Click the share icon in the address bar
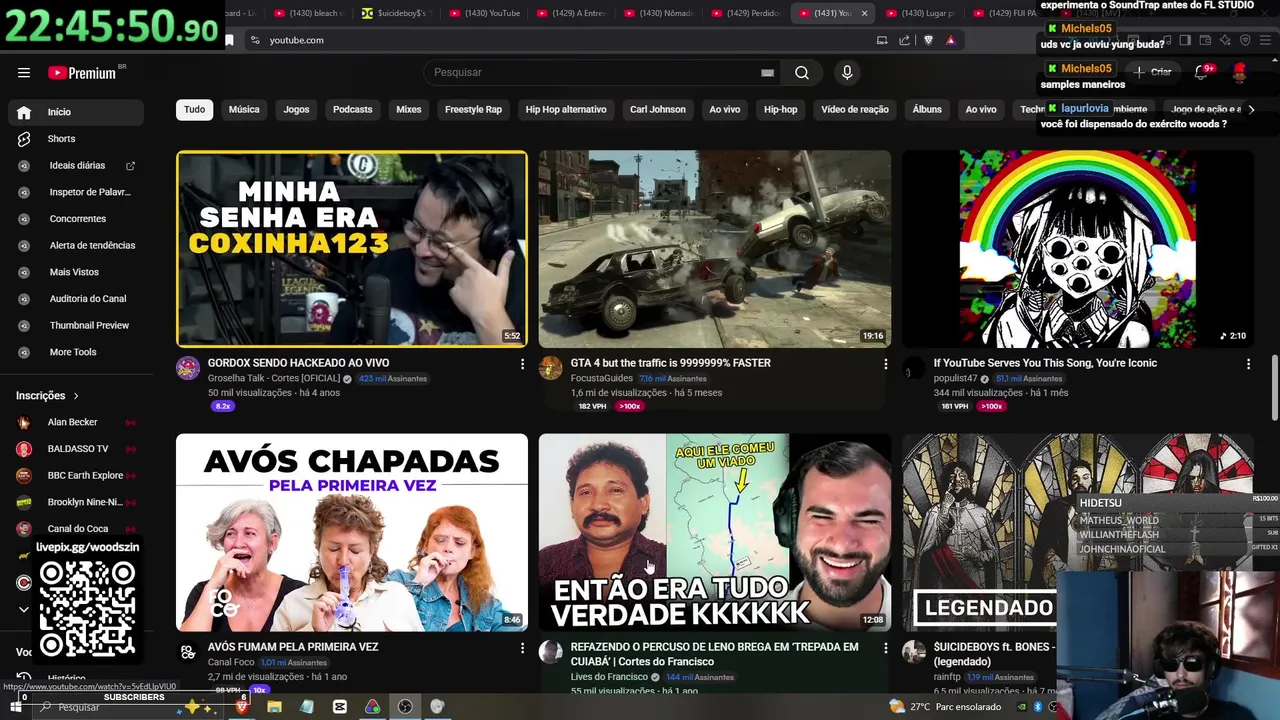The image size is (1280, 720). (x=904, y=40)
